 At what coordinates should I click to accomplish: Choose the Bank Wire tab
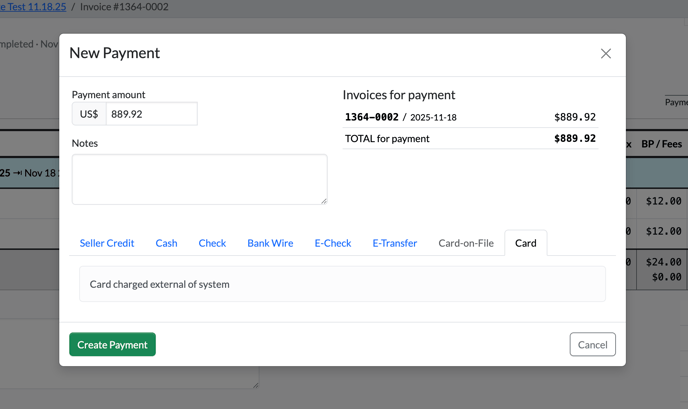pos(270,243)
